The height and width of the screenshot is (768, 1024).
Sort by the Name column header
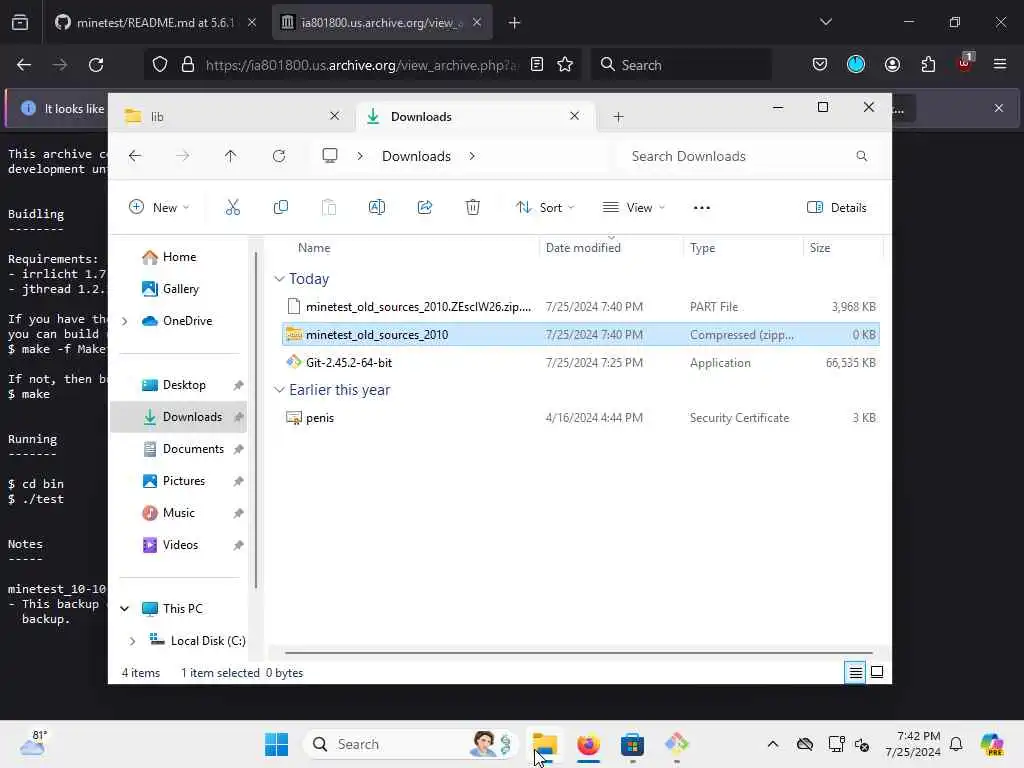click(x=314, y=248)
